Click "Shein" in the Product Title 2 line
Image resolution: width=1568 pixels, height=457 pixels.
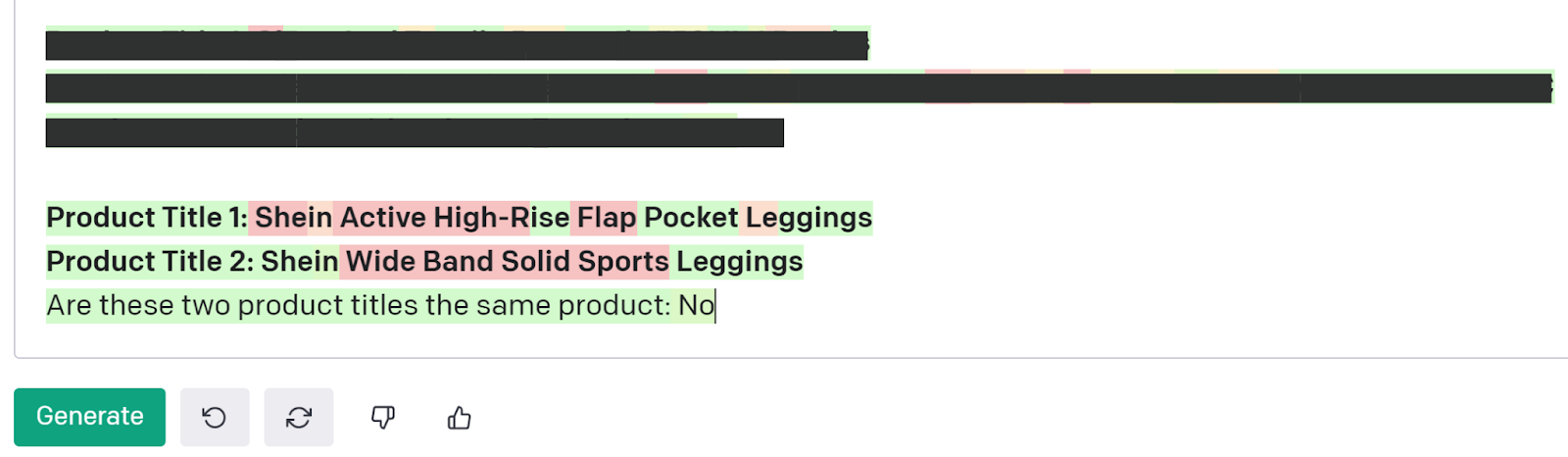point(299,262)
